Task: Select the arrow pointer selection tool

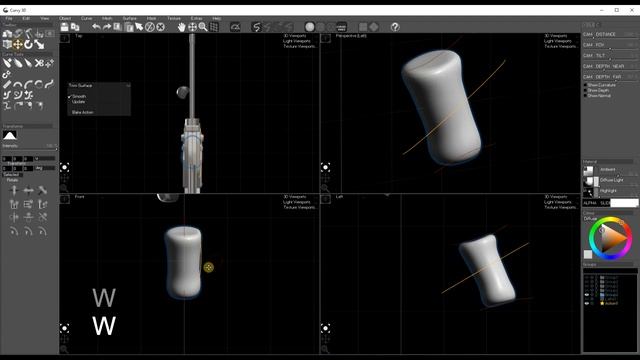Action: click(x=139, y=27)
